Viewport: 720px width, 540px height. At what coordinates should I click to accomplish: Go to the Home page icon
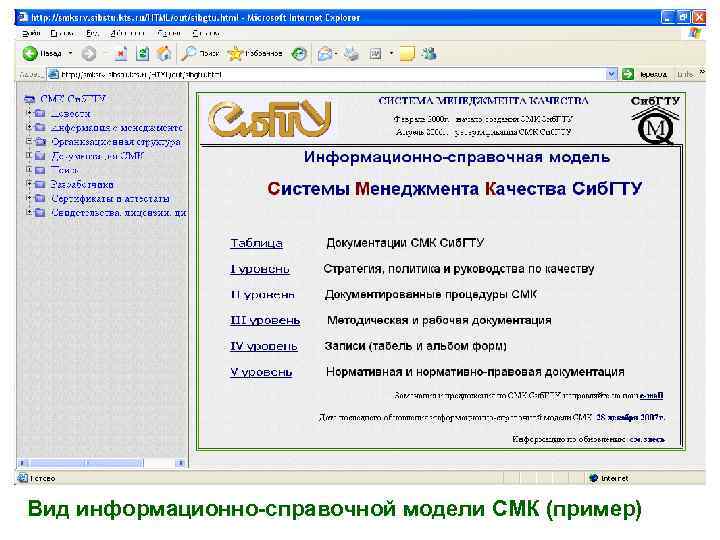[164, 54]
